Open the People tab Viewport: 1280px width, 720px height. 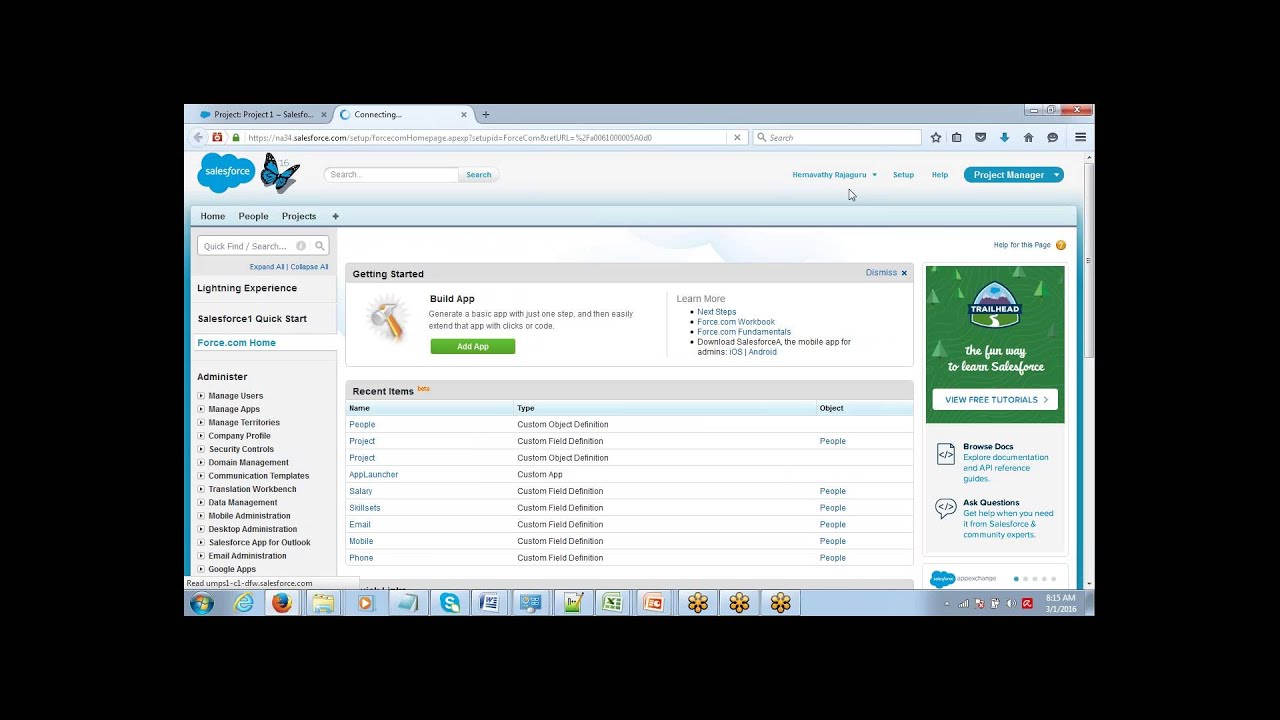tap(253, 216)
